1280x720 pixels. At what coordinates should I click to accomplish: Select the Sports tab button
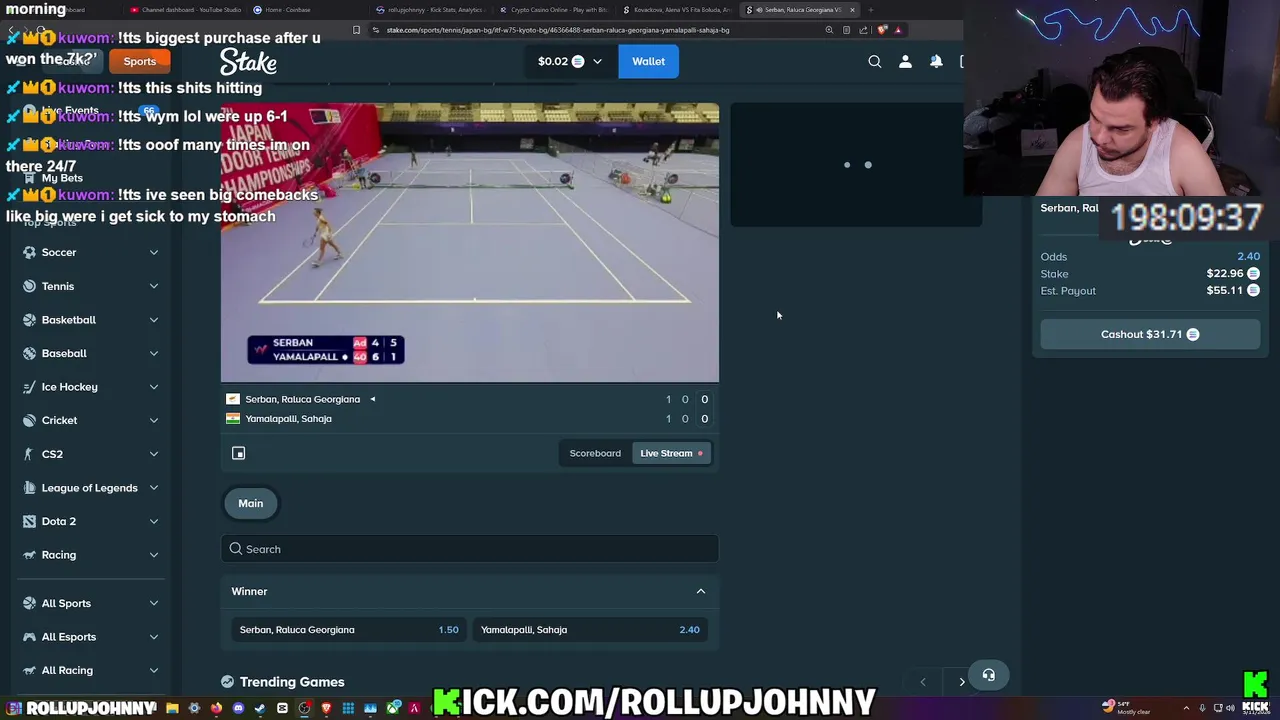(x=140, y=61)
